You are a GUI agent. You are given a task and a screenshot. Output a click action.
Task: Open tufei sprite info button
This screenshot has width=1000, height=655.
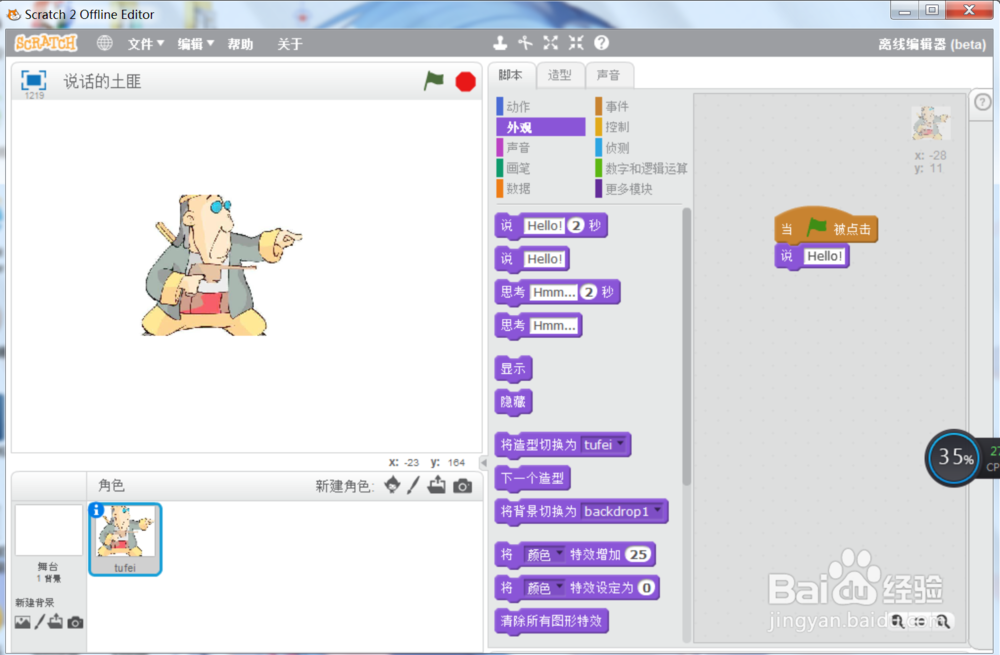(96, 510)
